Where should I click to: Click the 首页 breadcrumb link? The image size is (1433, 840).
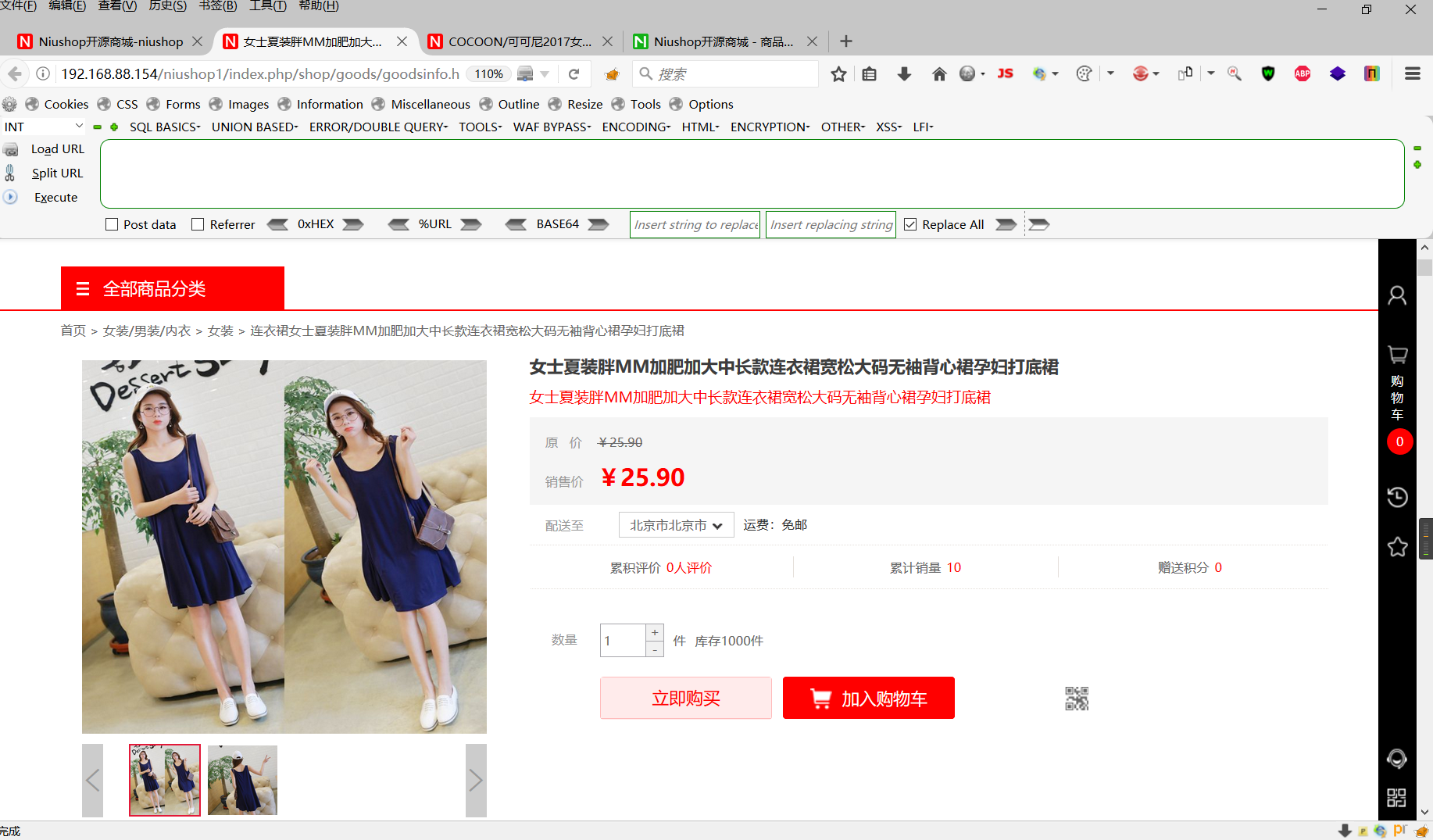[x=73, y=331]
